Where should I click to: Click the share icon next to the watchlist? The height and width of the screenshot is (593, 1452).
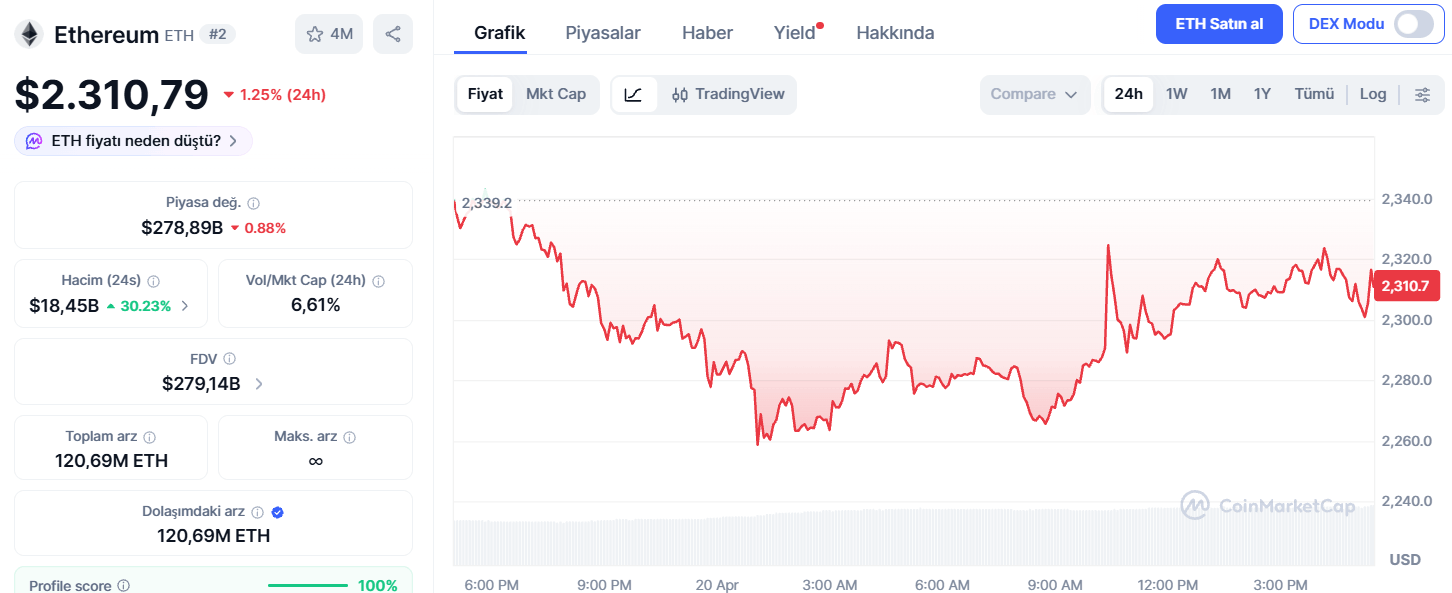(x=392, y=33)
